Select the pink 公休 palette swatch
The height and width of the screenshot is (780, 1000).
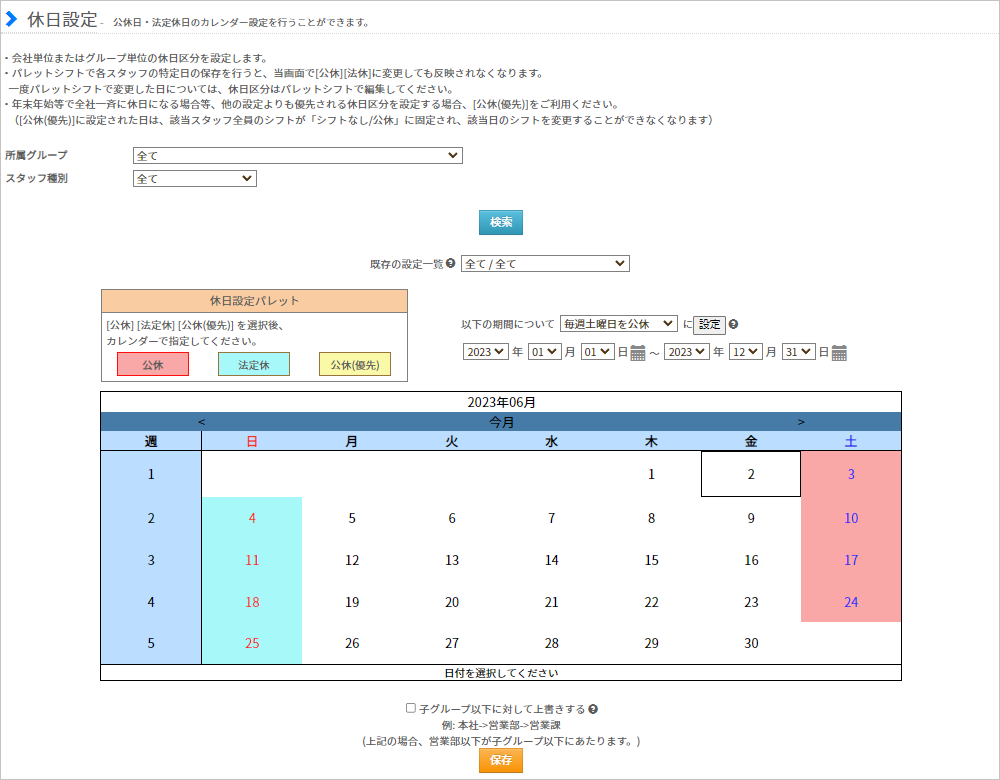coord(152,365)
